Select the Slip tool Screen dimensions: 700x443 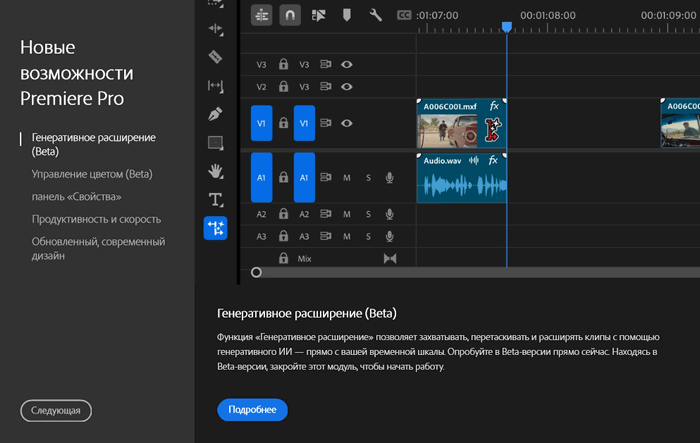216,85
